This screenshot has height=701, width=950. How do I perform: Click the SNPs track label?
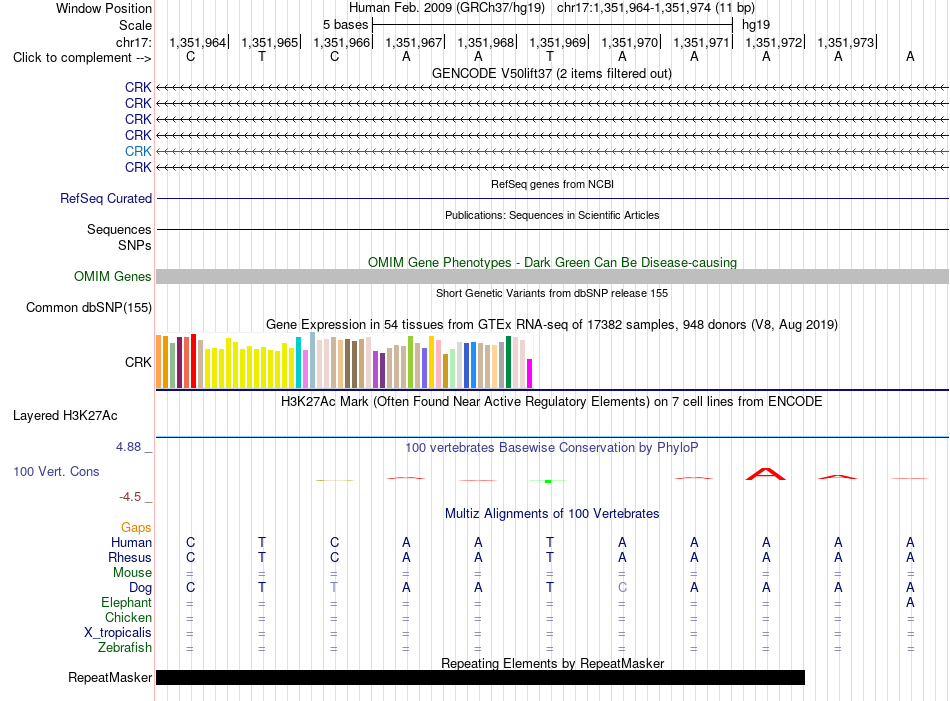click(135, 245)
